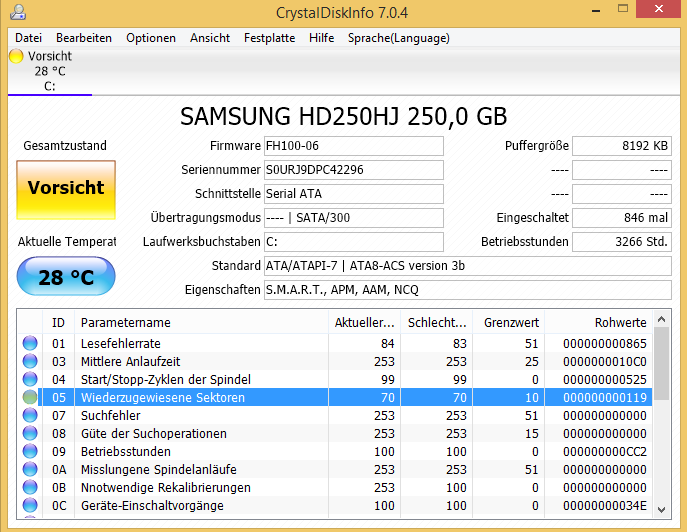This screenshot has height=532, width=687.
Task: Click the status orb for Nnotwendige Rekalibrierungen
Action: coord(30,487)
